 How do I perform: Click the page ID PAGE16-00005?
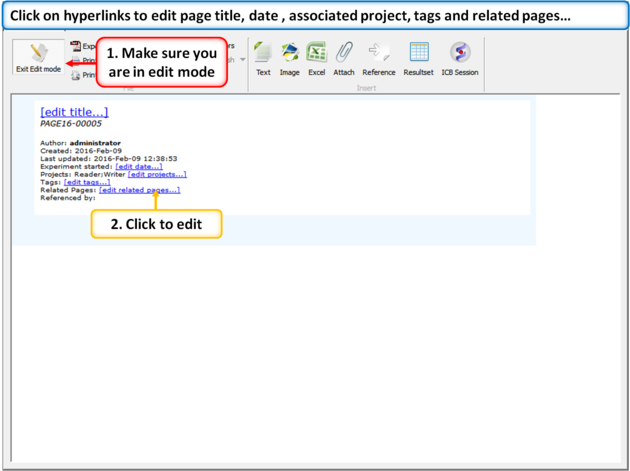click(71, 124)
